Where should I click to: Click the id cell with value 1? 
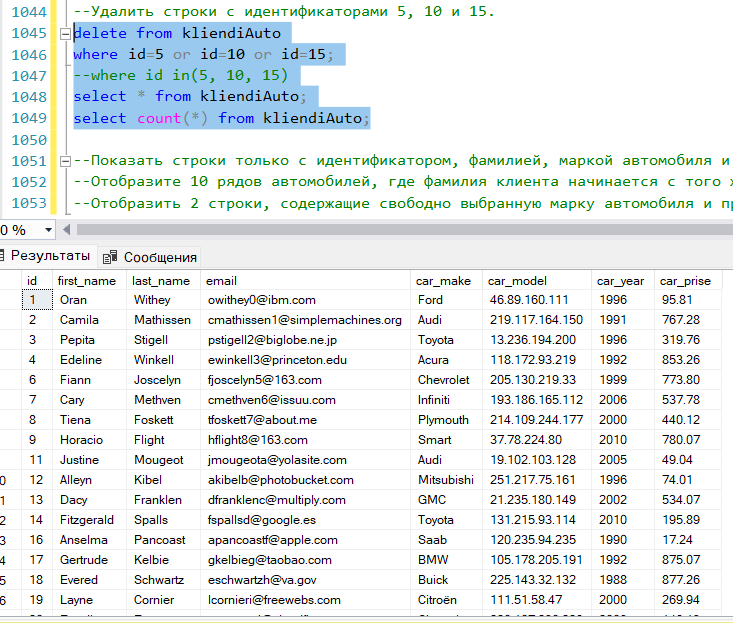[37, 300]
